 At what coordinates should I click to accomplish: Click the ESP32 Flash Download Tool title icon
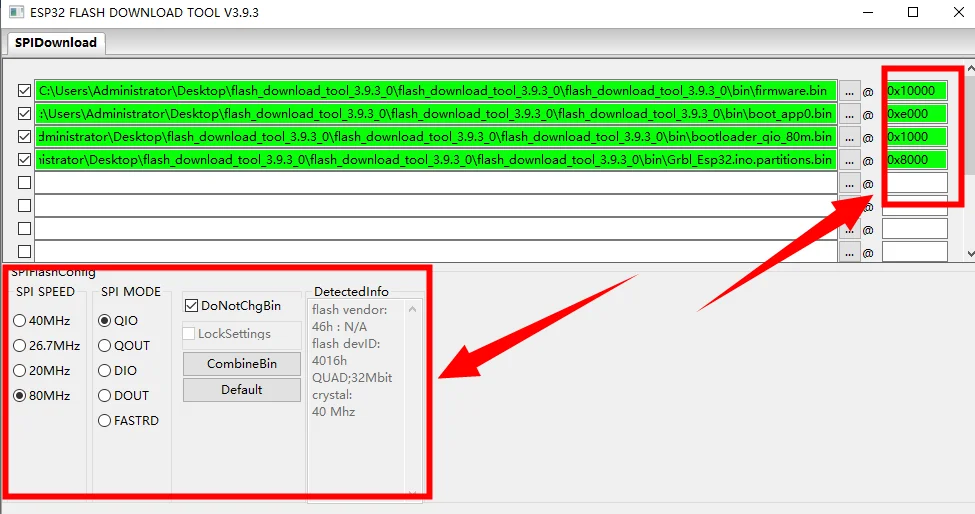pyautogui.click(x=16, y=12)
